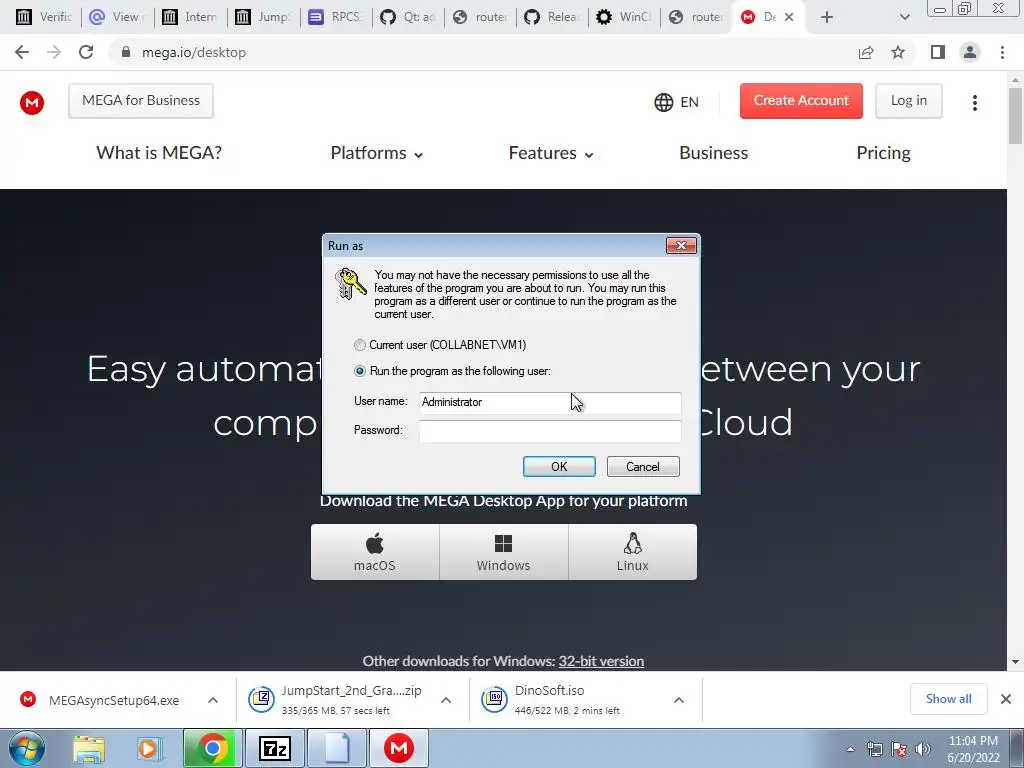Image resolution: width=1024 pixels, height=768 pixels.
Task: Open a new browser tab with plus icon
Action: coord(827,18)
